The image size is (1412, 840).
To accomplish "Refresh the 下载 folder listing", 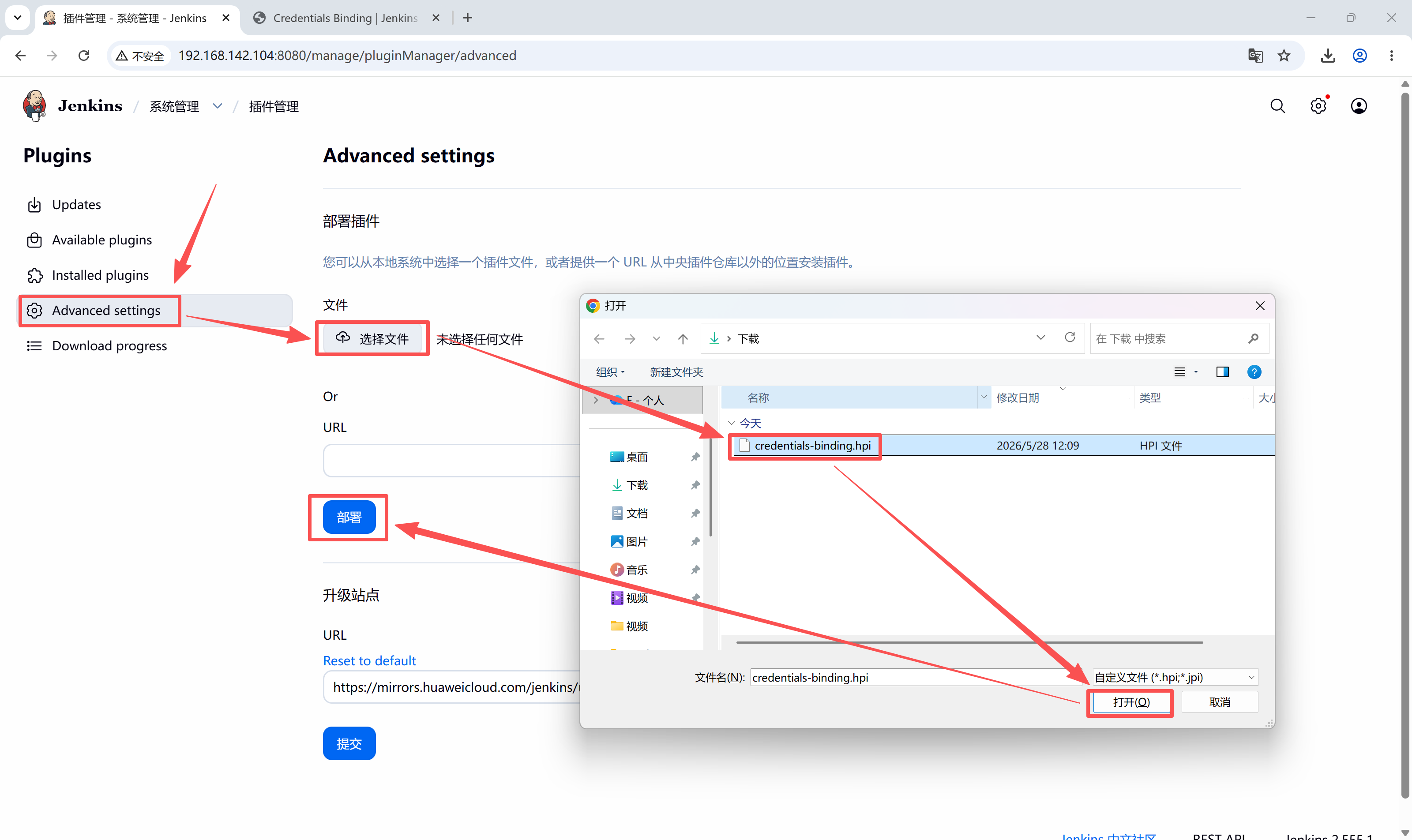I will tap(1070, 337).
